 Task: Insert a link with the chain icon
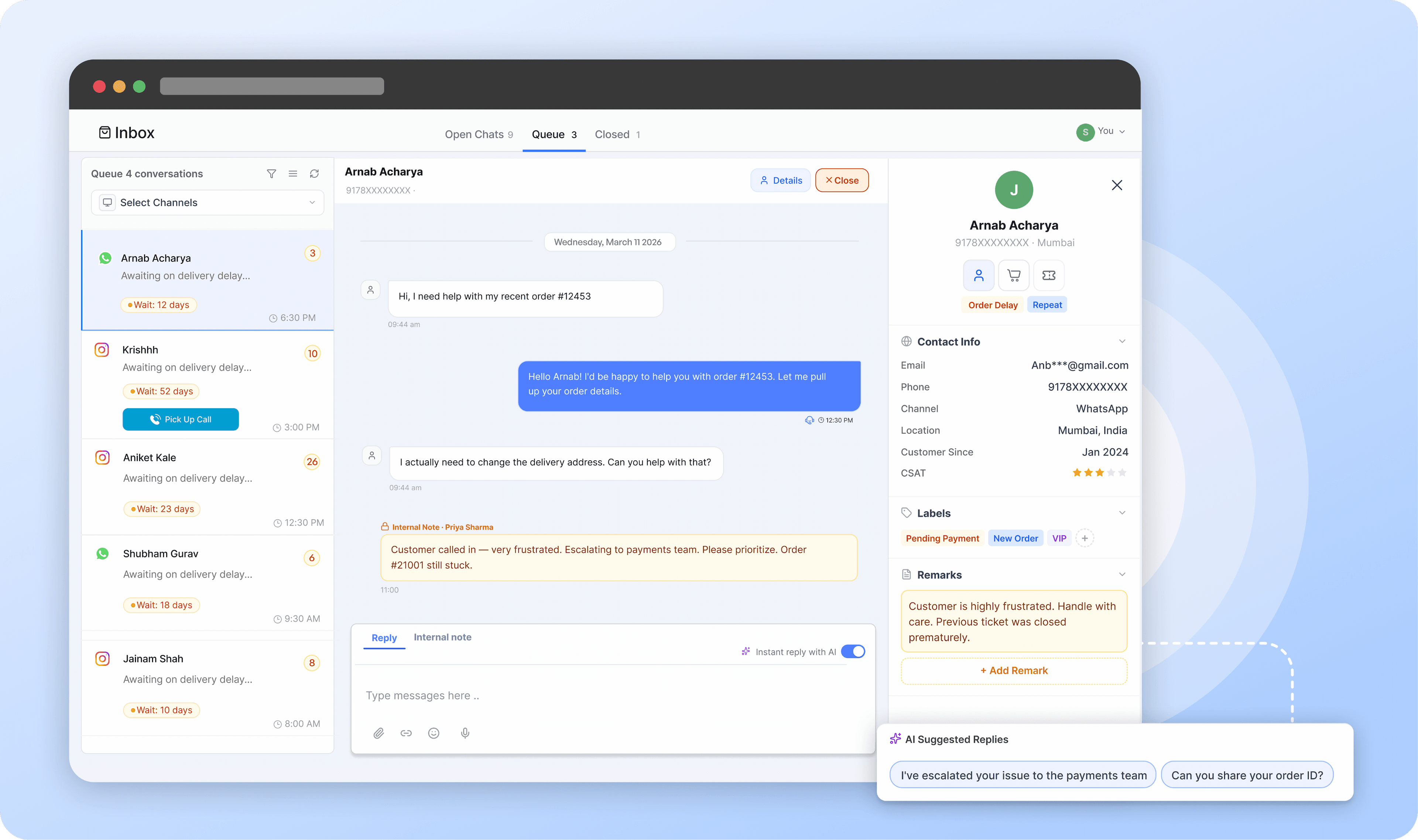click(406, 733)
